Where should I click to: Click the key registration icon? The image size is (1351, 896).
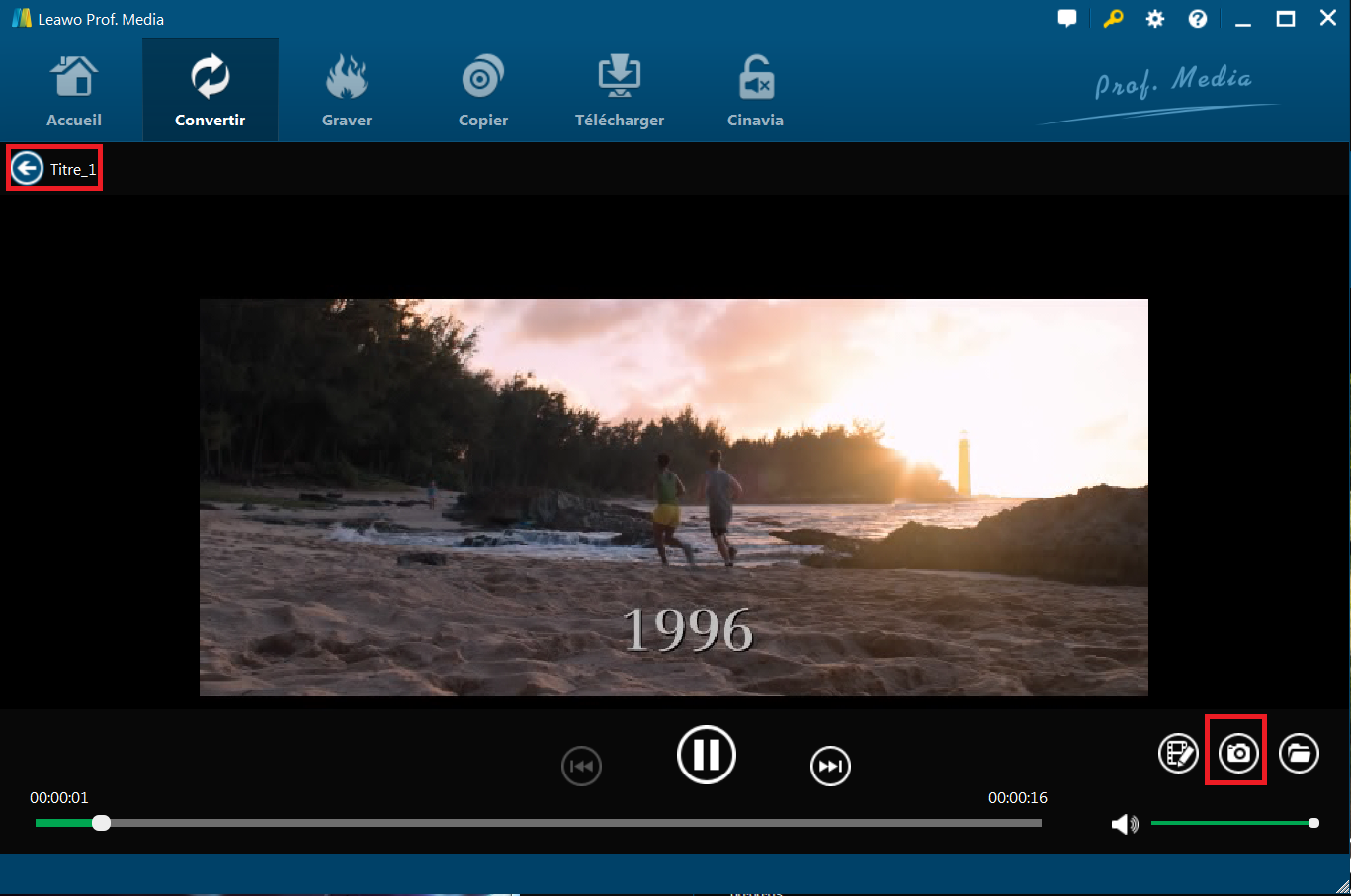point(1113,19)
